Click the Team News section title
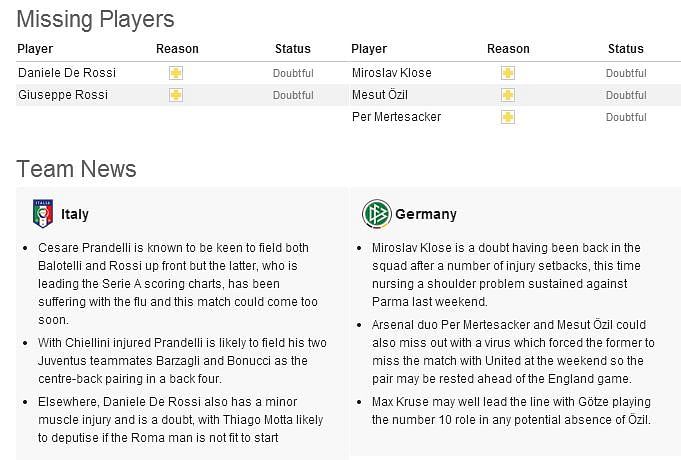This screenshot has width=681, height=460. 76,169
